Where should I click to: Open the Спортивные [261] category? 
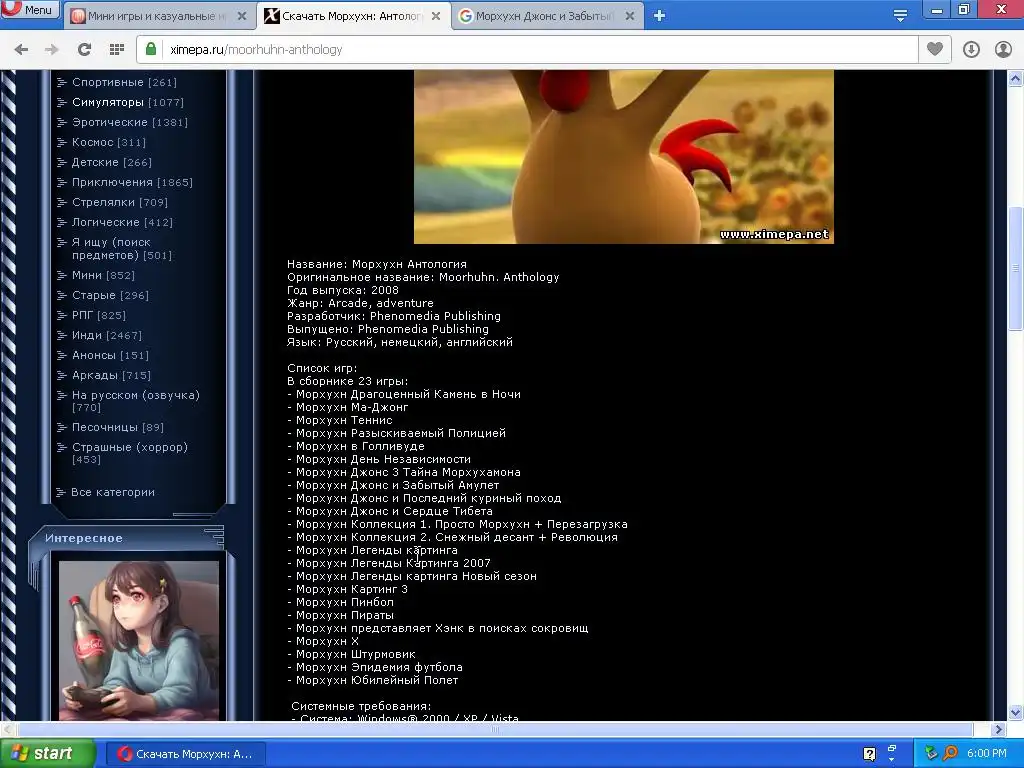click(124, 82)
